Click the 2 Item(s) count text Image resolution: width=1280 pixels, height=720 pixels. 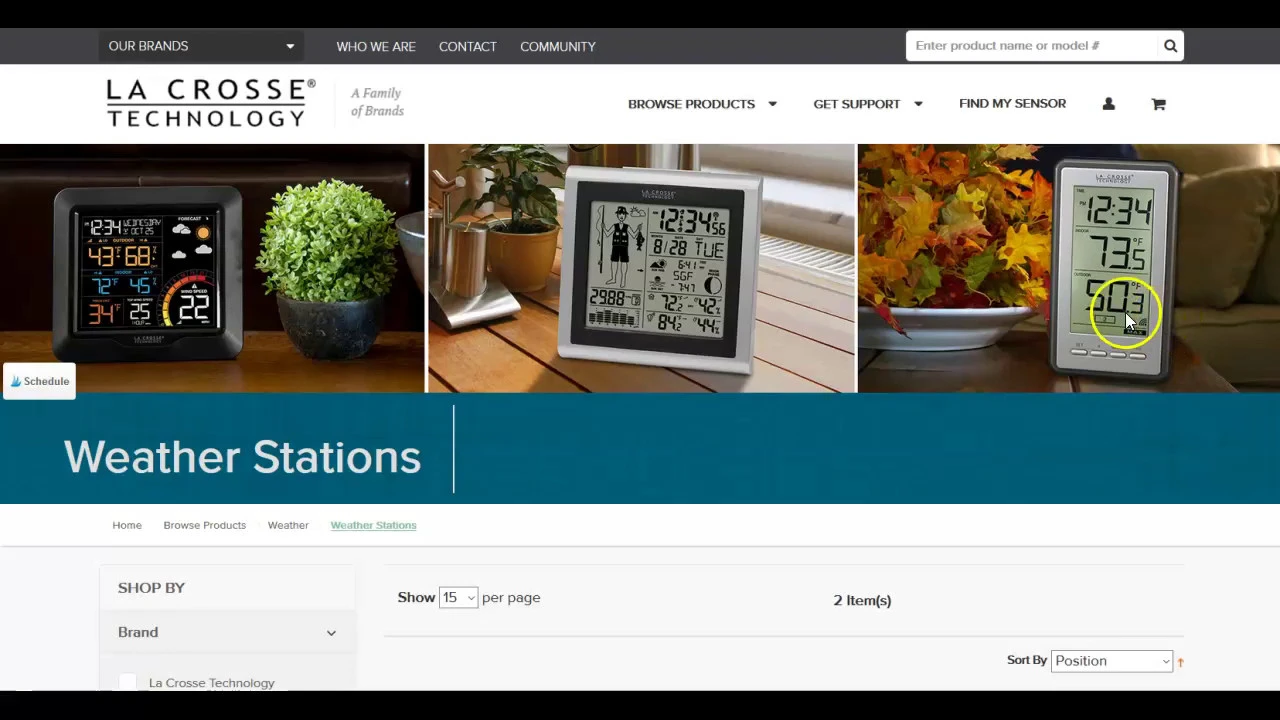coord(862,600)
